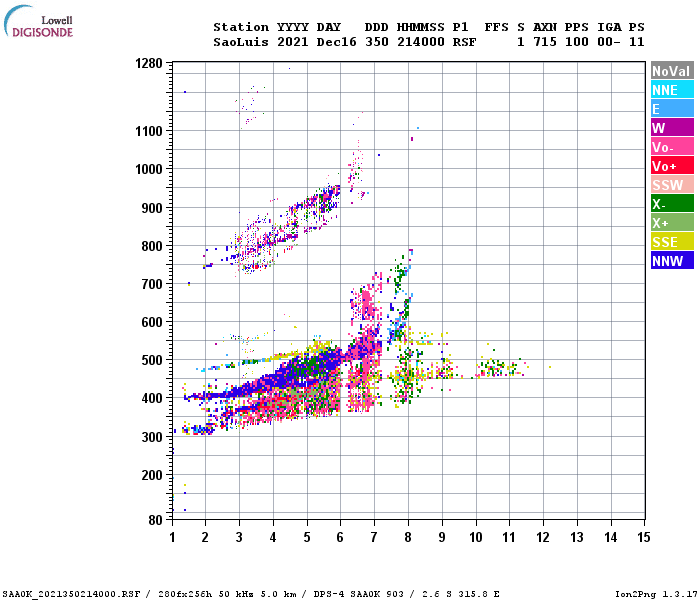700x600 pixels.
Task: Click the frequency axis label 10
Action: point(475,537)
